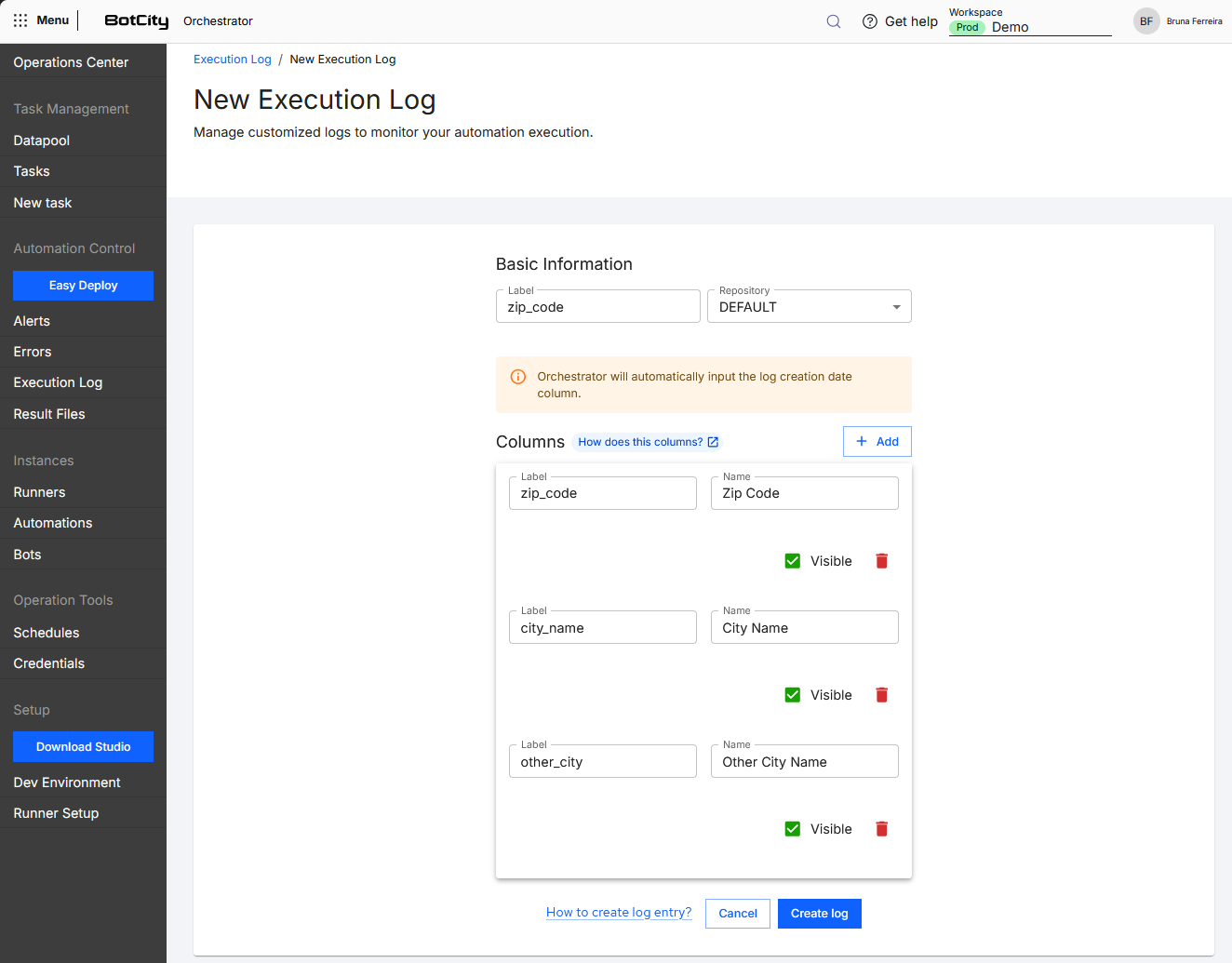1232x963 pixels.
Task: Select New task in sidebar
Action: pyautogui.click(x=83, y=203)
